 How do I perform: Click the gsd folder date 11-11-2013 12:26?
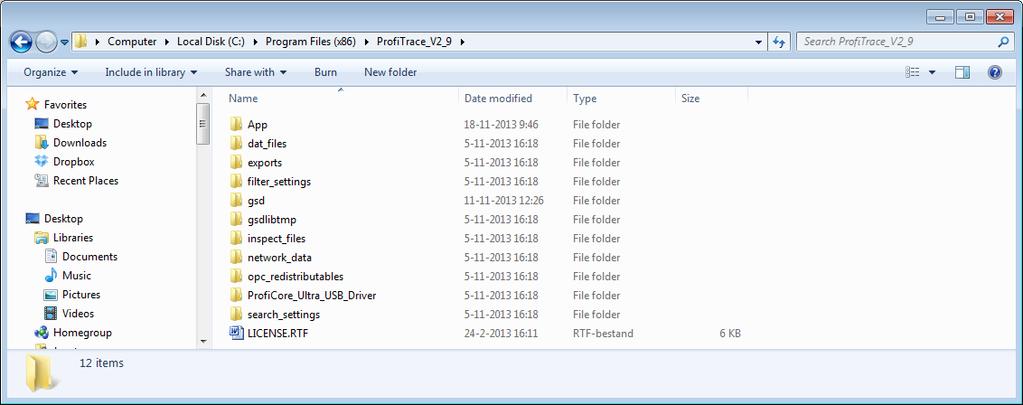pos(504,200)
